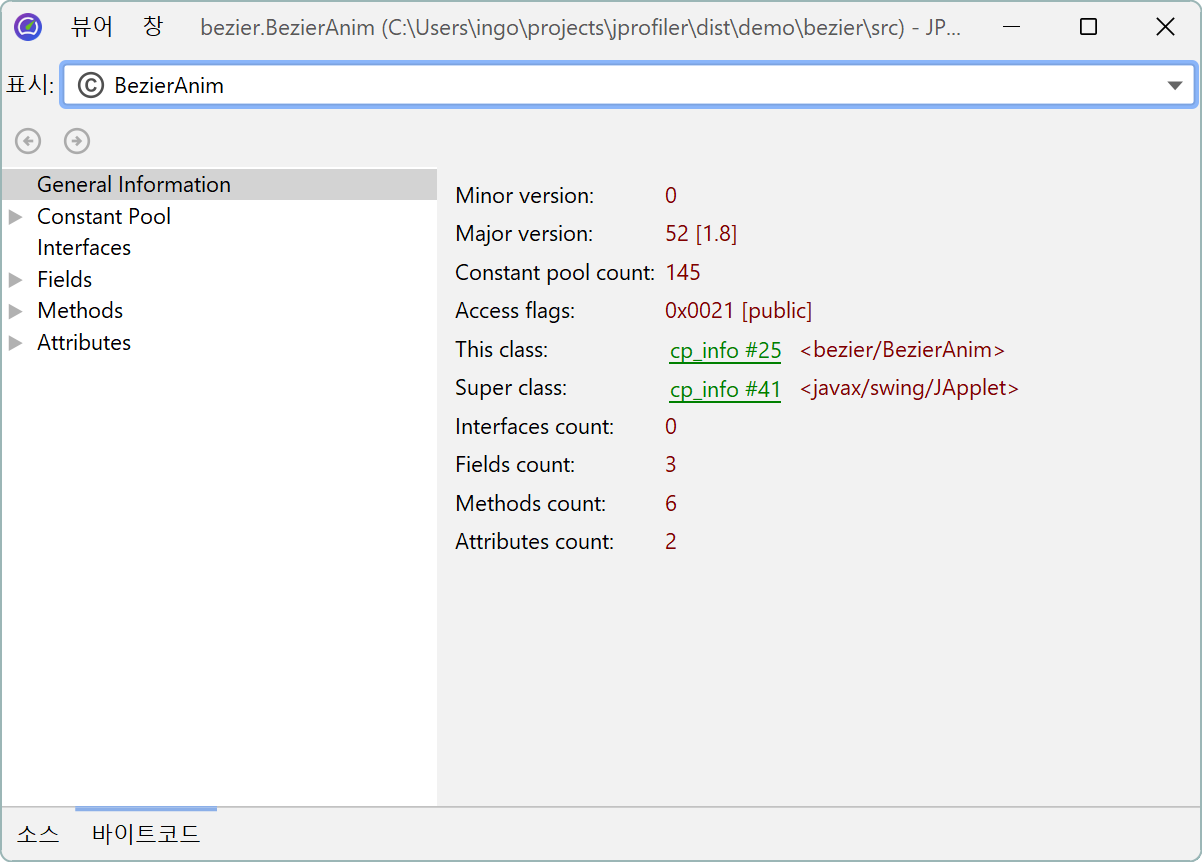Follow the cp_info #25 link

(725, 351)
